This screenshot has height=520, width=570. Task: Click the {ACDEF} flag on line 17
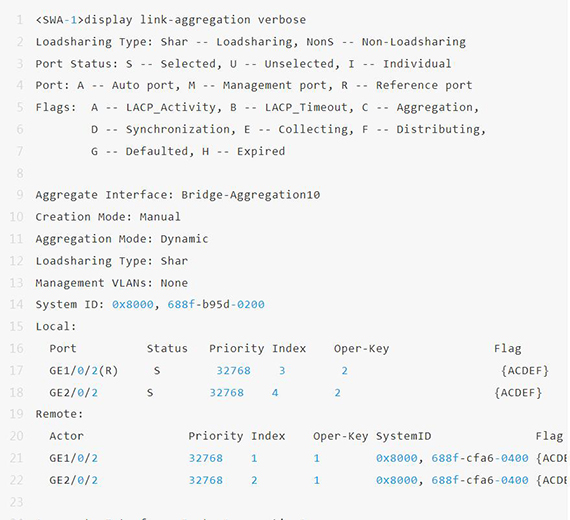tap(525, 371)
